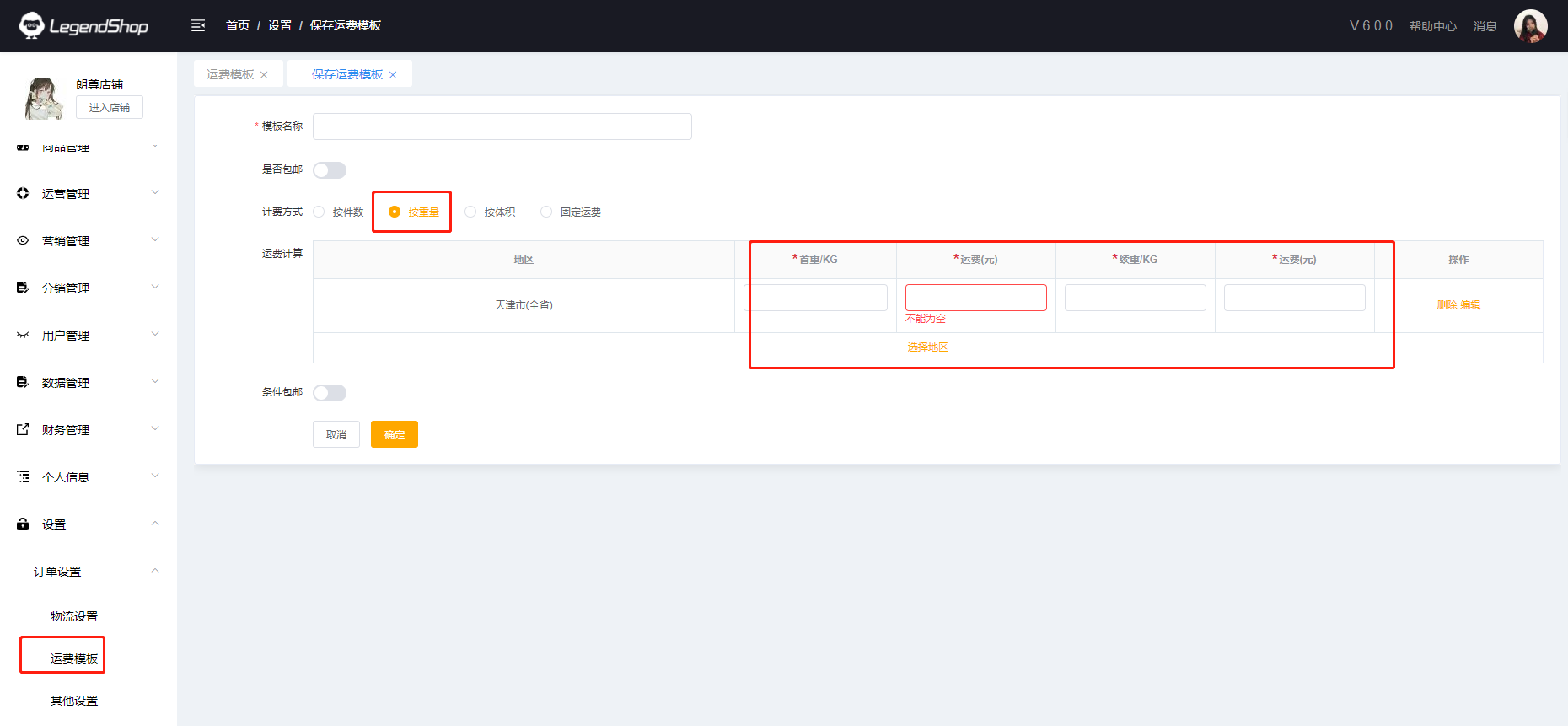The image size is (1568, 726).
Task: Close the 运费模板 tab with X
Action: pyautogui.click(x=264, y=75)
